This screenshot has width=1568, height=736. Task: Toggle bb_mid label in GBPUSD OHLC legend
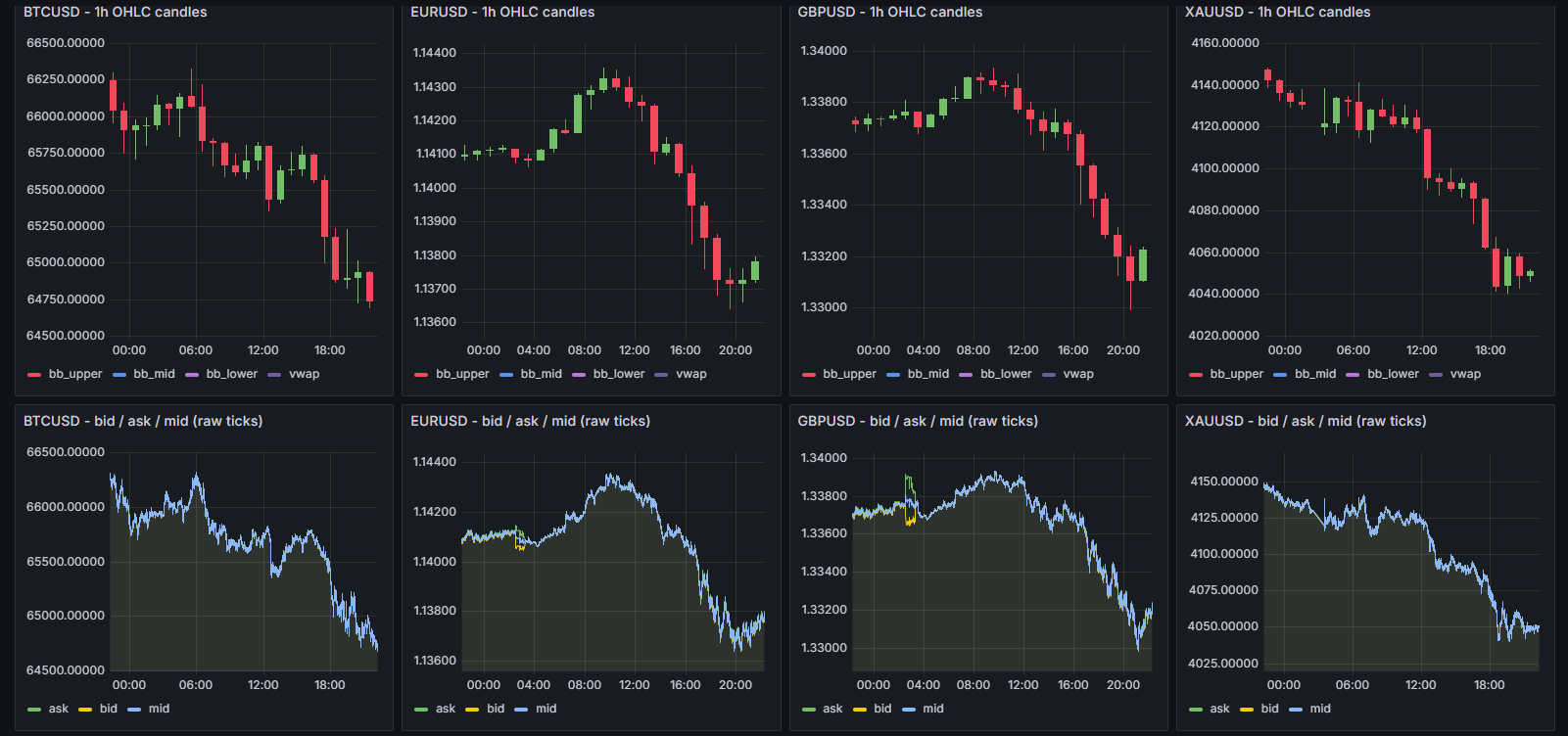[x=928, y=374]
